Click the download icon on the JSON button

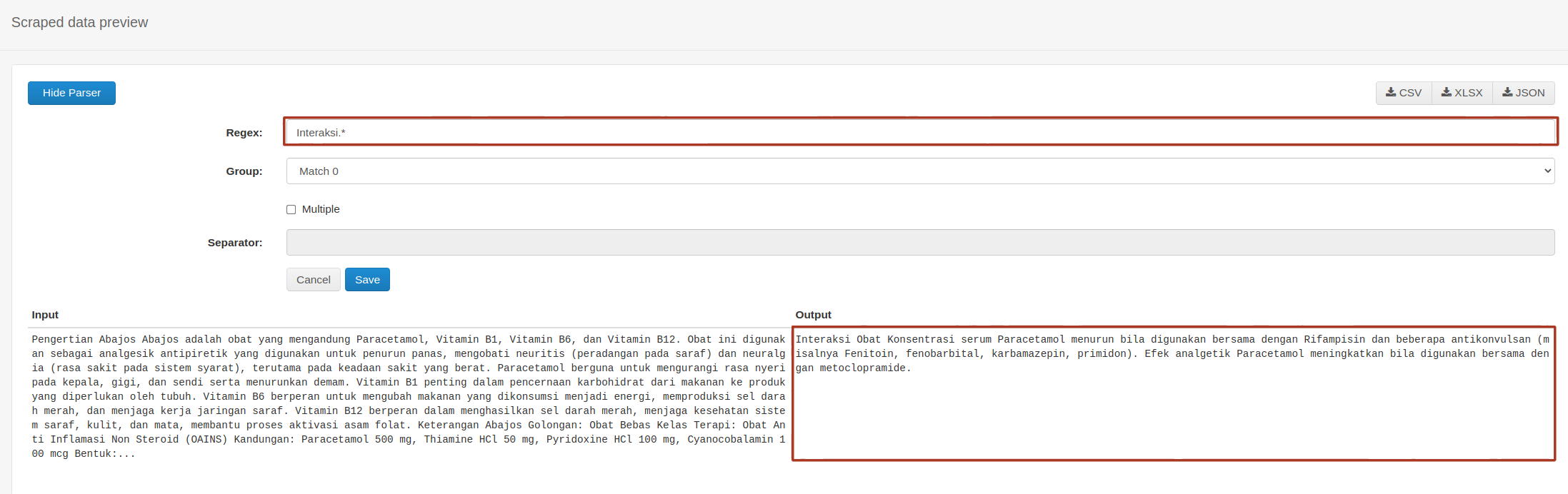point(1507,92)
